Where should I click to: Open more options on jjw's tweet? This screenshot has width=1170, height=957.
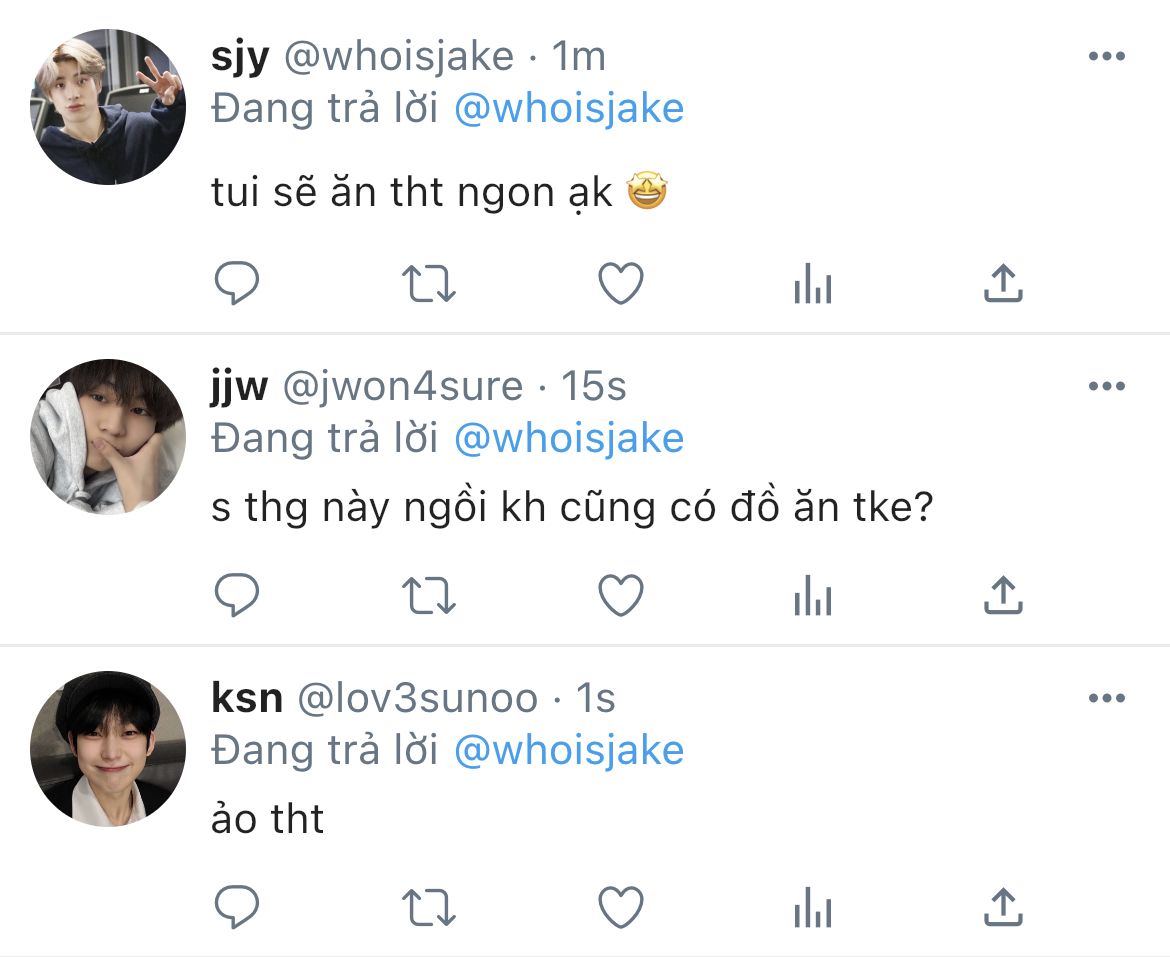point(1107,386)
